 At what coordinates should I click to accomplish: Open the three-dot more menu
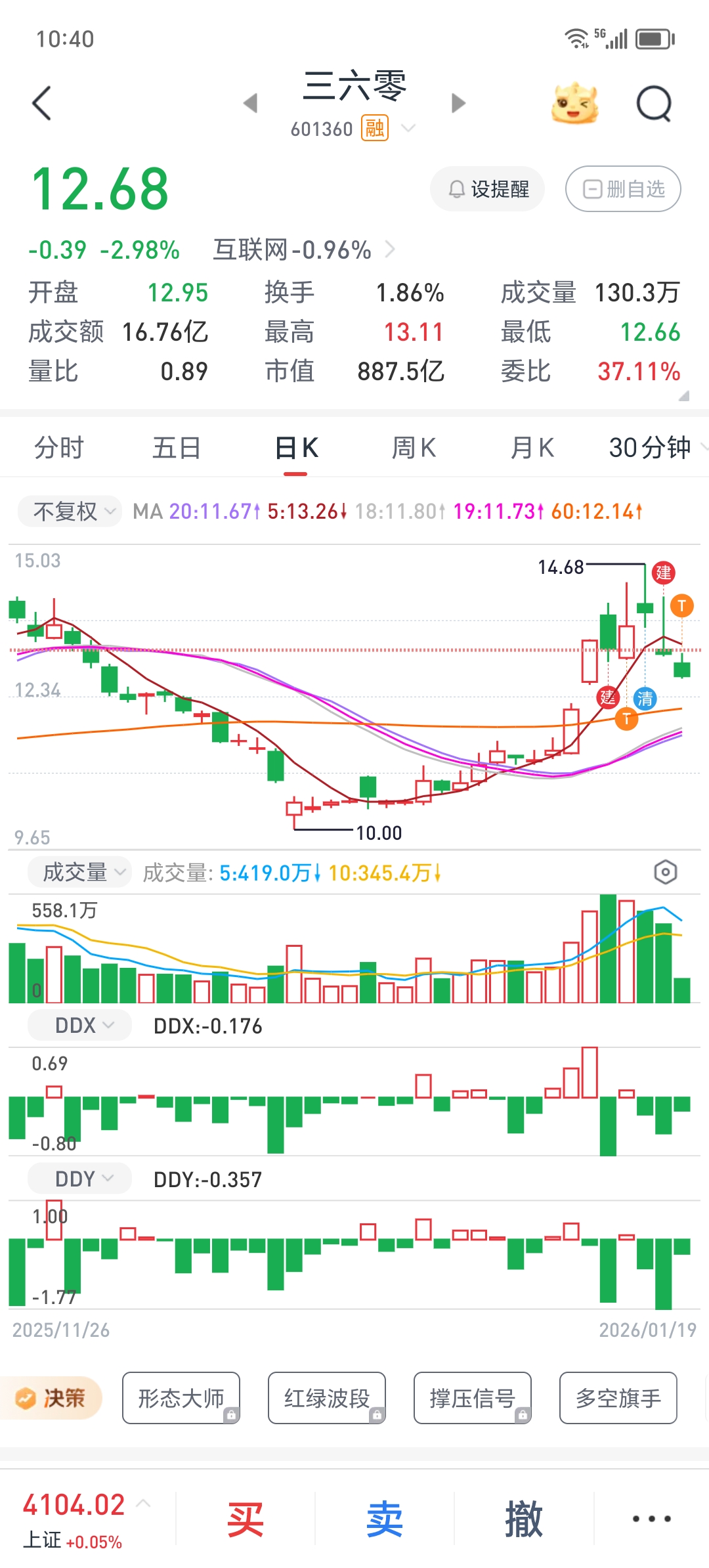coord(651,1519)
